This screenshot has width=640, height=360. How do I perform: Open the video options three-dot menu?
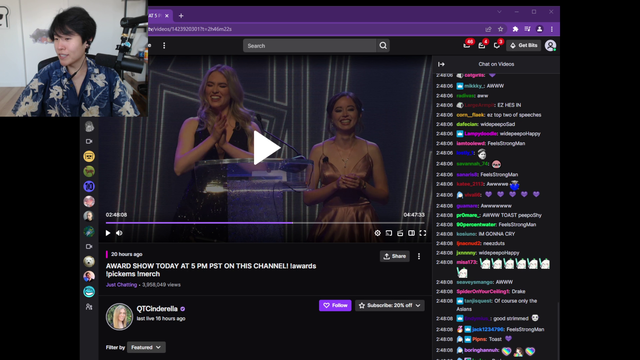tap(419, 256)
